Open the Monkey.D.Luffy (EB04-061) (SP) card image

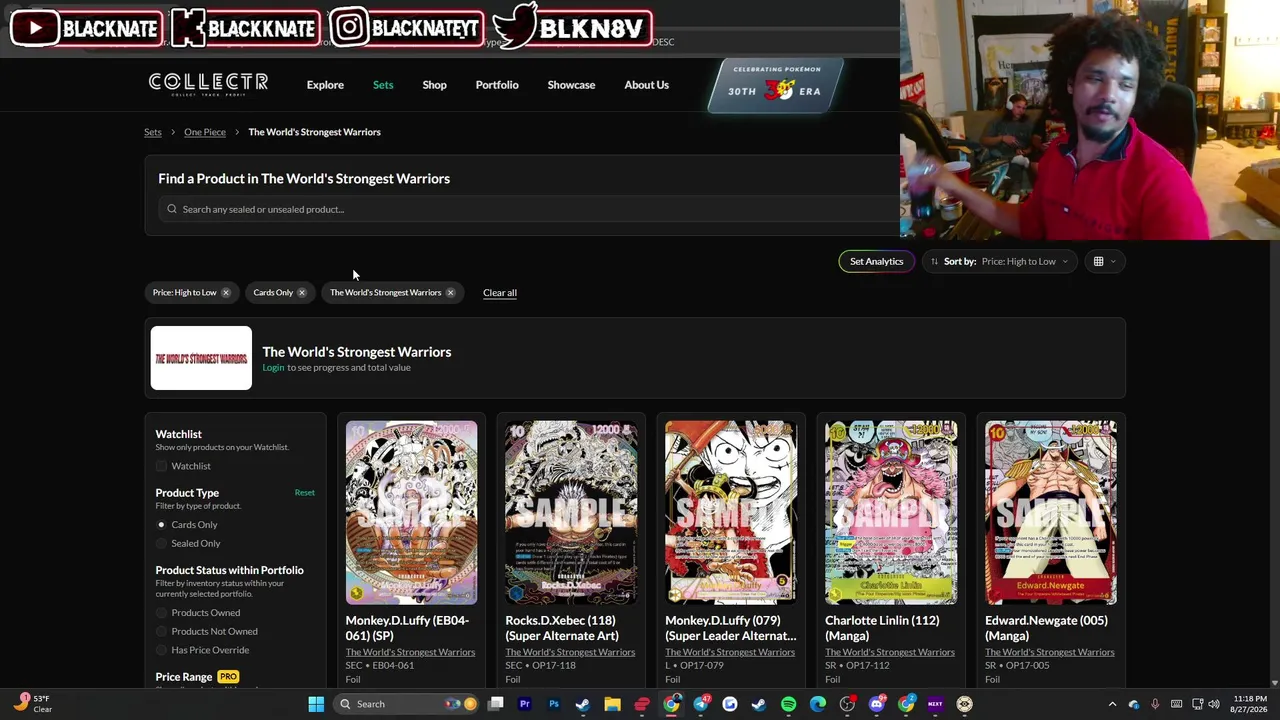pos(411,512)
